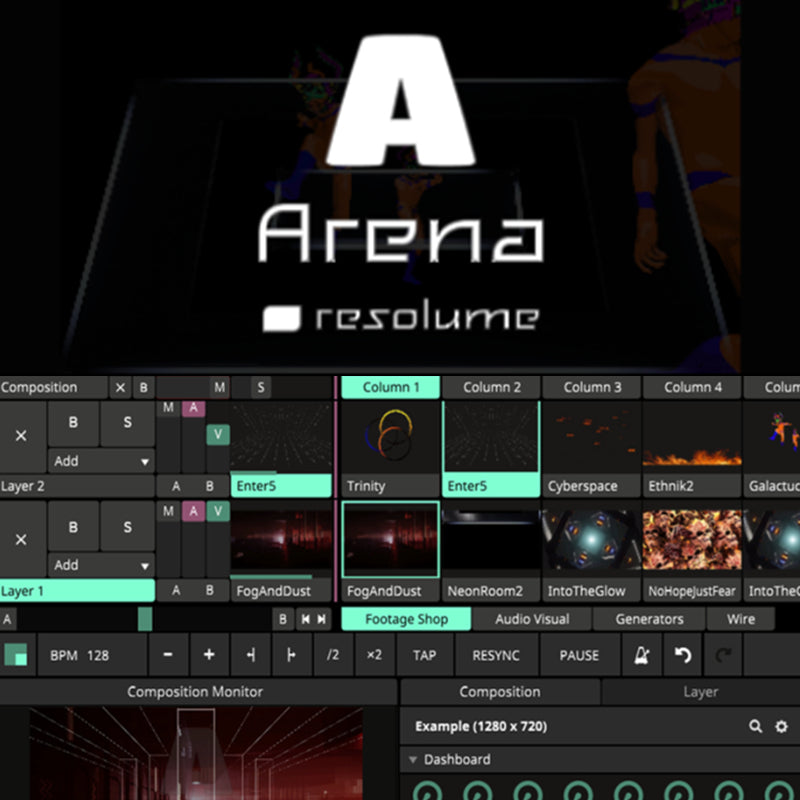Open the Layer tab in the right panel
Screen dimensions: 800x800
pos(700,691)
